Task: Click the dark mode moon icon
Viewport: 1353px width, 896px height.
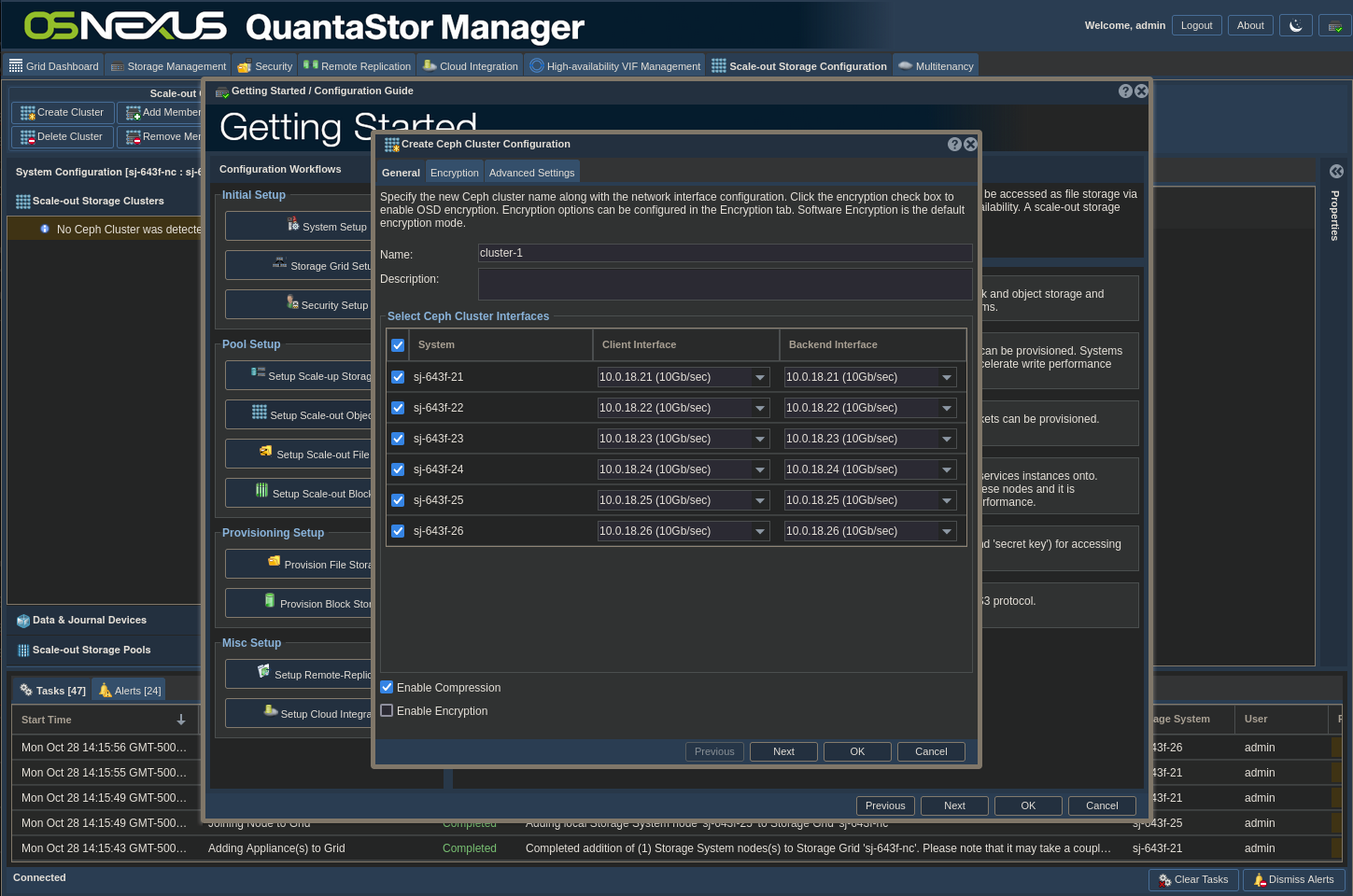Action: click(1295, 26)
